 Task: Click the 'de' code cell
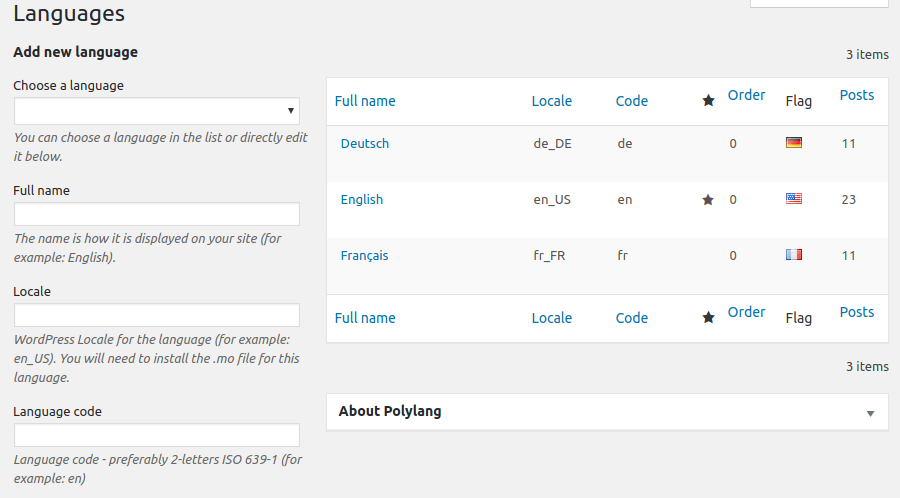coord(625,143)
